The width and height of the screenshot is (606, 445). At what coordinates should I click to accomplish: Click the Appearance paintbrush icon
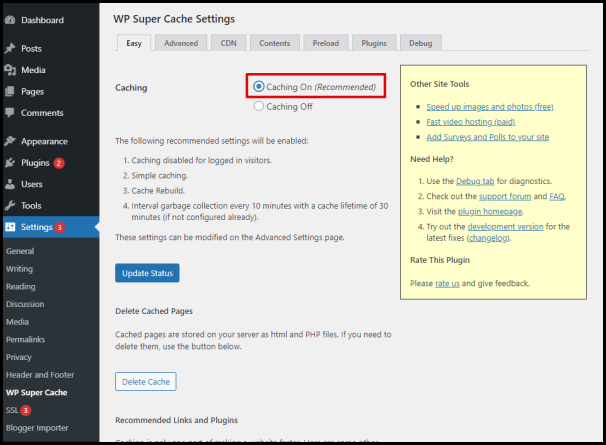click(x=10, y=141)
